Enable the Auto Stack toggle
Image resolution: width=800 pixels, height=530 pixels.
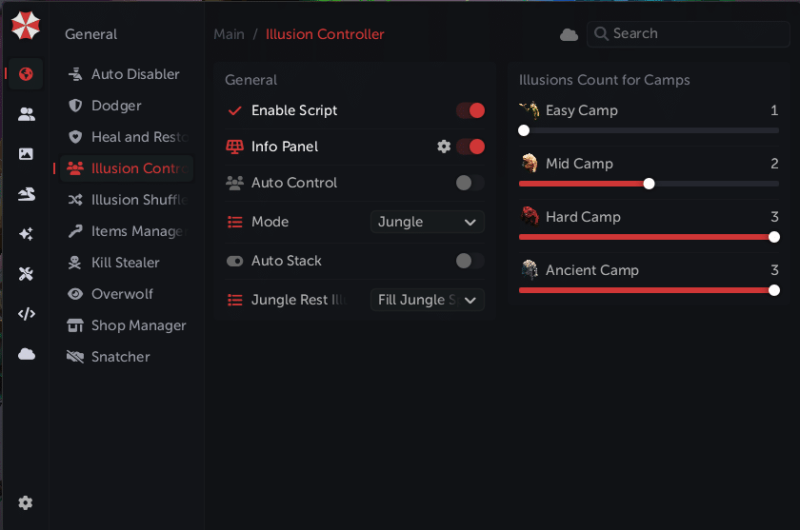pos(470,261)
